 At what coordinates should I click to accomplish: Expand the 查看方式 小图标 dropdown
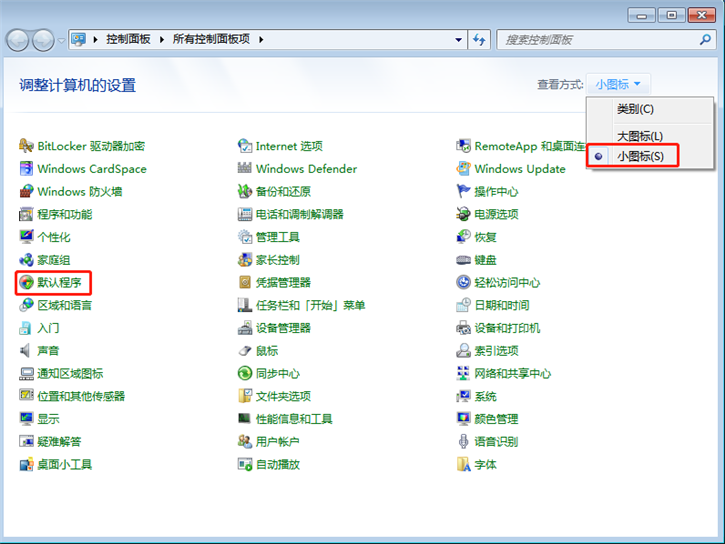click(x=618, y=85)
